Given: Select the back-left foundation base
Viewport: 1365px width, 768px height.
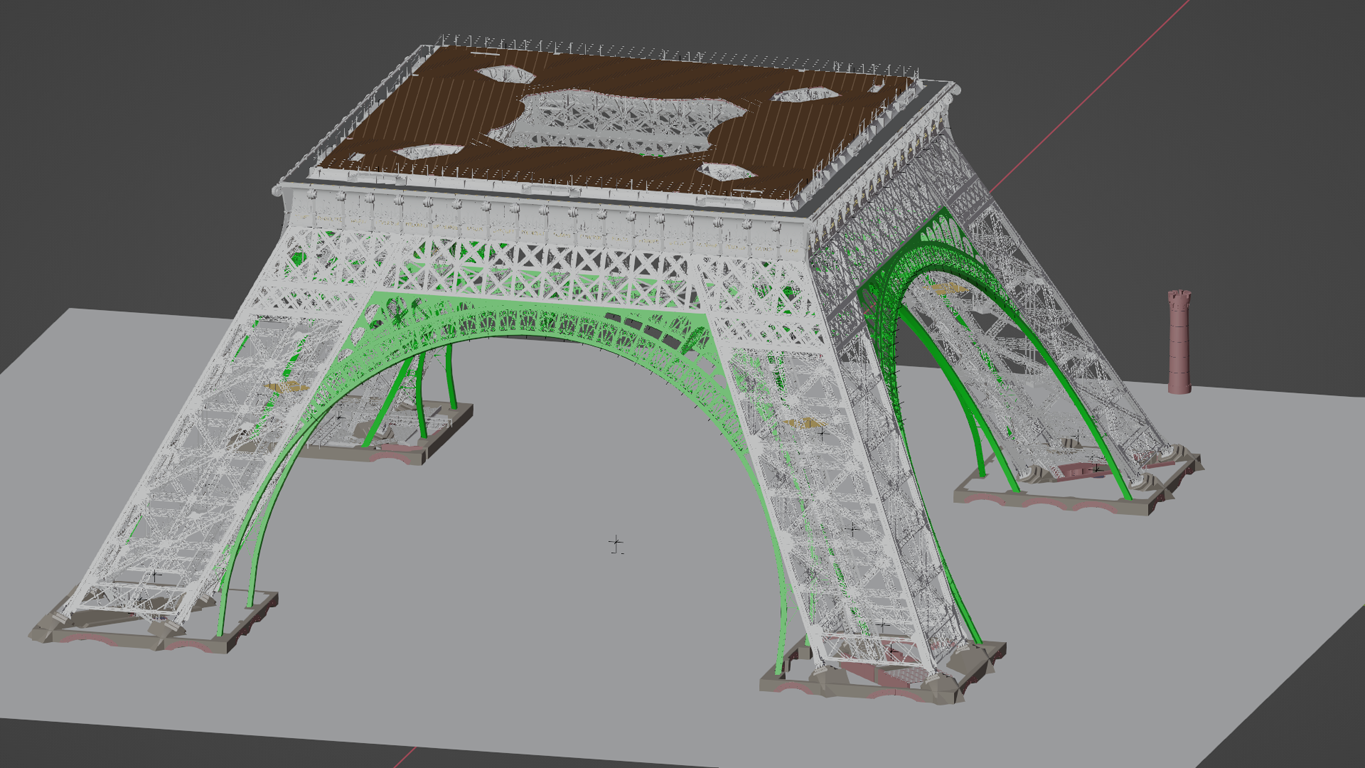Looking at the screenshot, I should [400, 442].
